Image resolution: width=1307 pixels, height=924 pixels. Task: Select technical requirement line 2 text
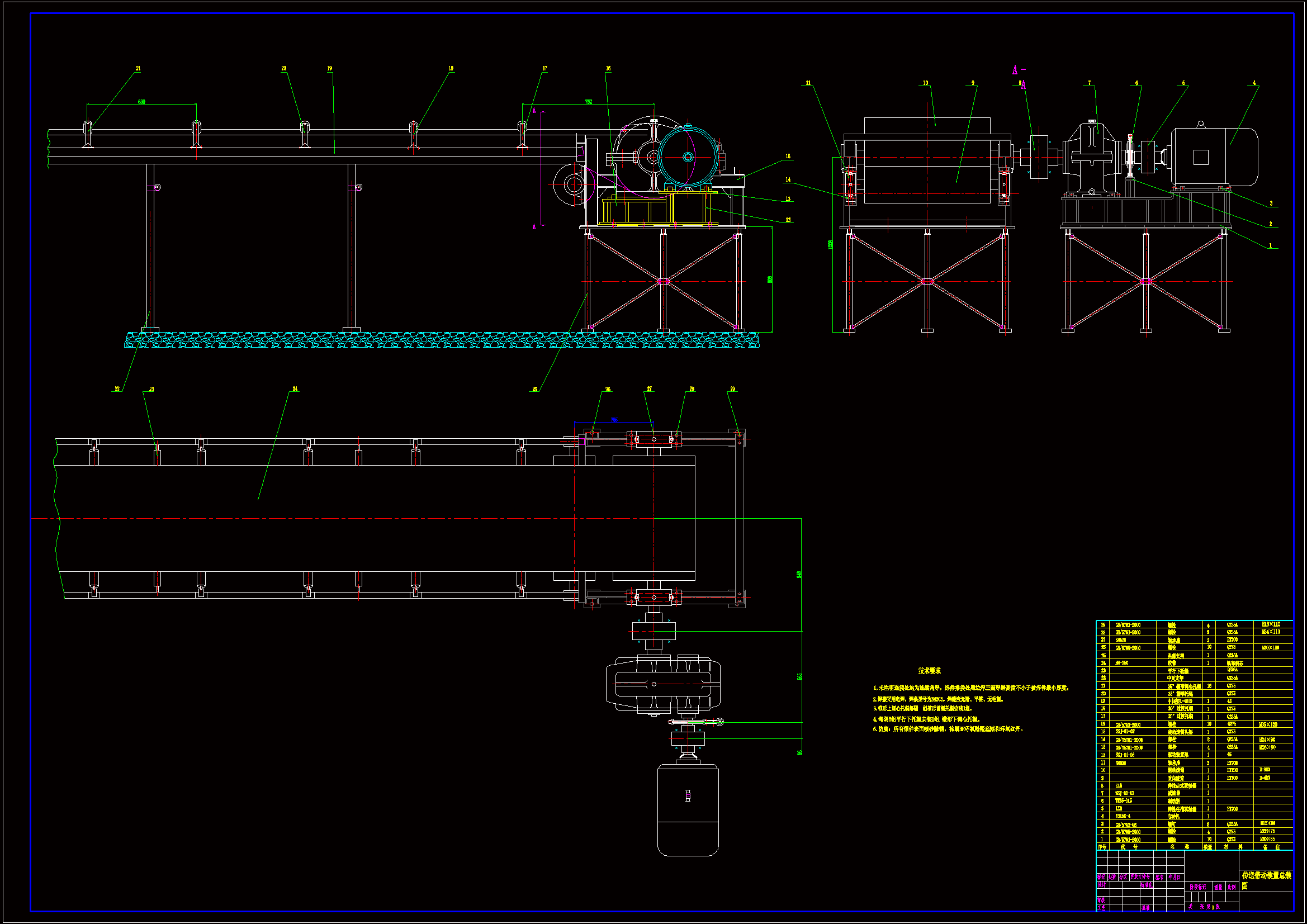[x=938, y=699]
